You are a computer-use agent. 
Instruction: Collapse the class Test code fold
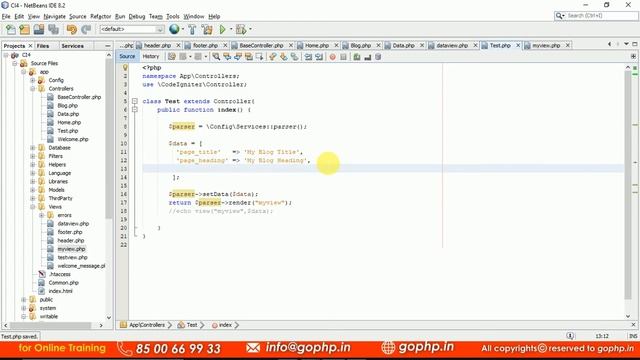(135, 101)
